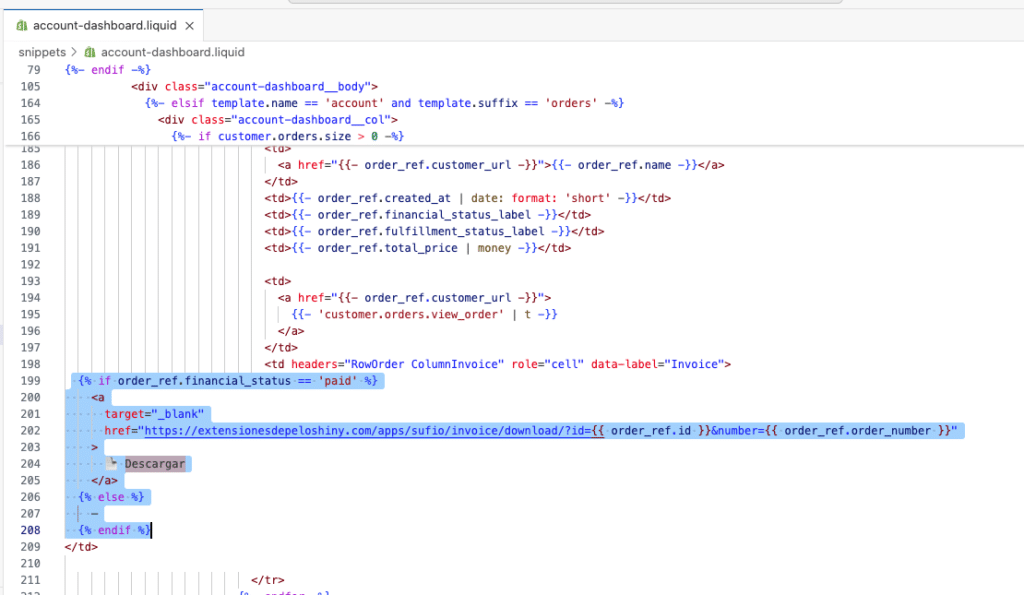Click the Shopify icon in the breadcrumb
The image size is (1024, 595).
point(90,52)
